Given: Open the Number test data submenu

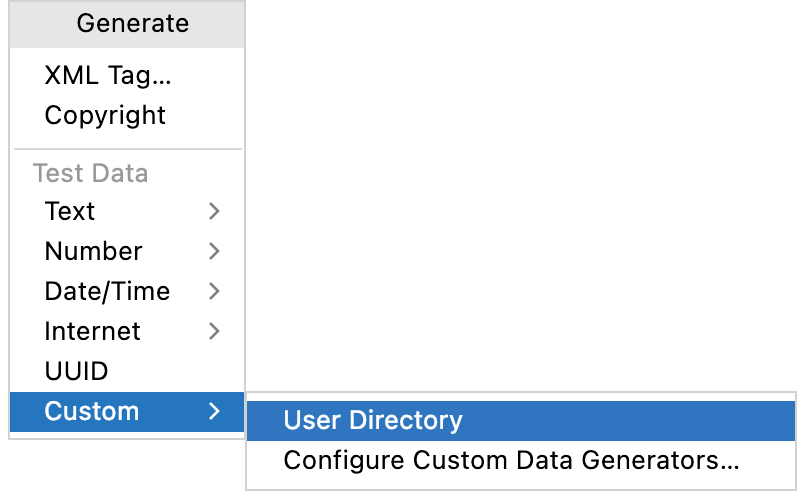Looking at the screenshot, I should point(127,251).
